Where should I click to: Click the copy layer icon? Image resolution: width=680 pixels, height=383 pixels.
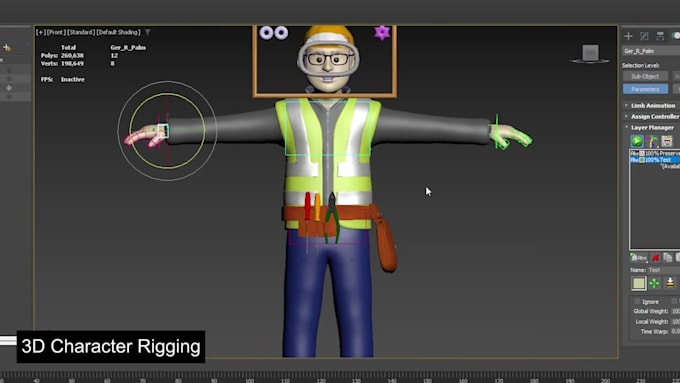(668, 258)
